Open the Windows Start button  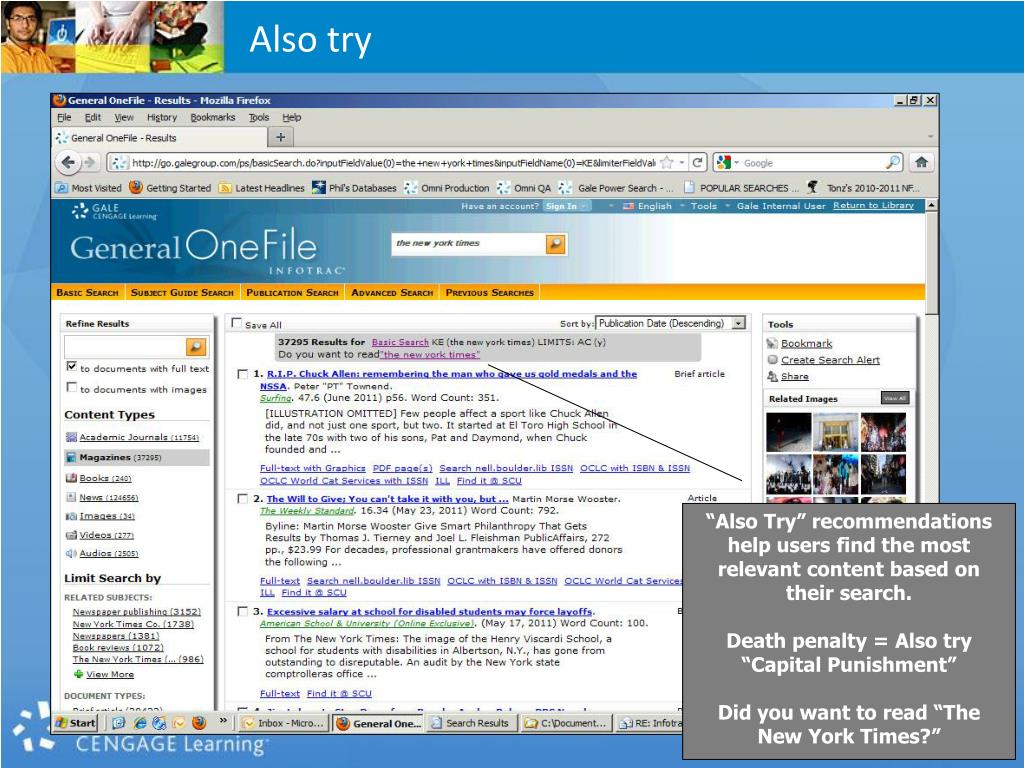76,723
